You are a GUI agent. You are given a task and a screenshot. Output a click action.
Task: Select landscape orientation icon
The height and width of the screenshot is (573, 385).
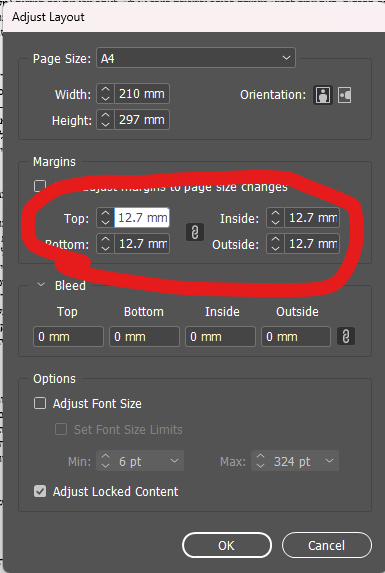tap(344, 95)
